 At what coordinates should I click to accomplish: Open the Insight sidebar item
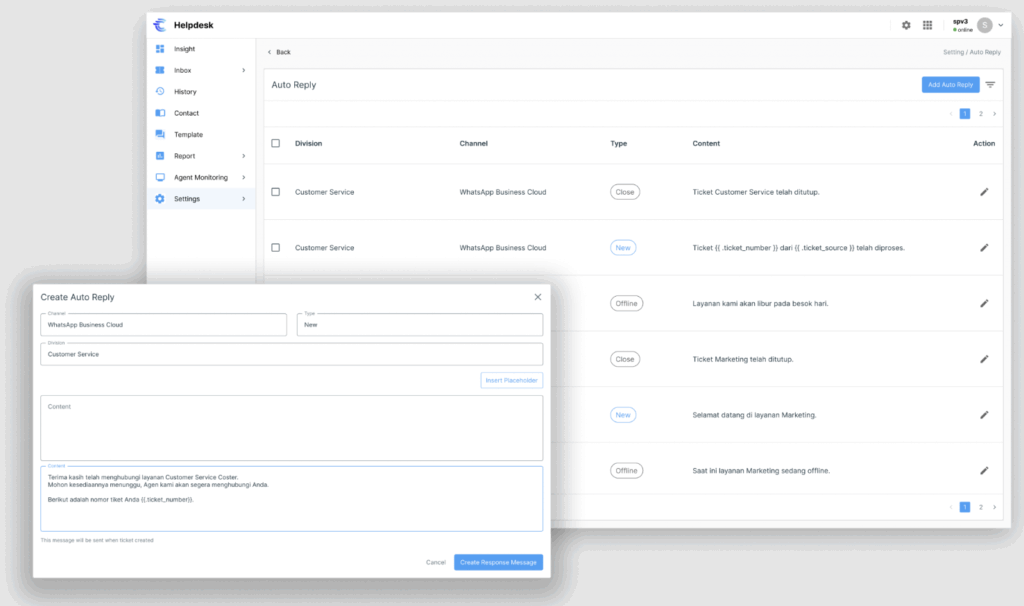pos(185,49)
